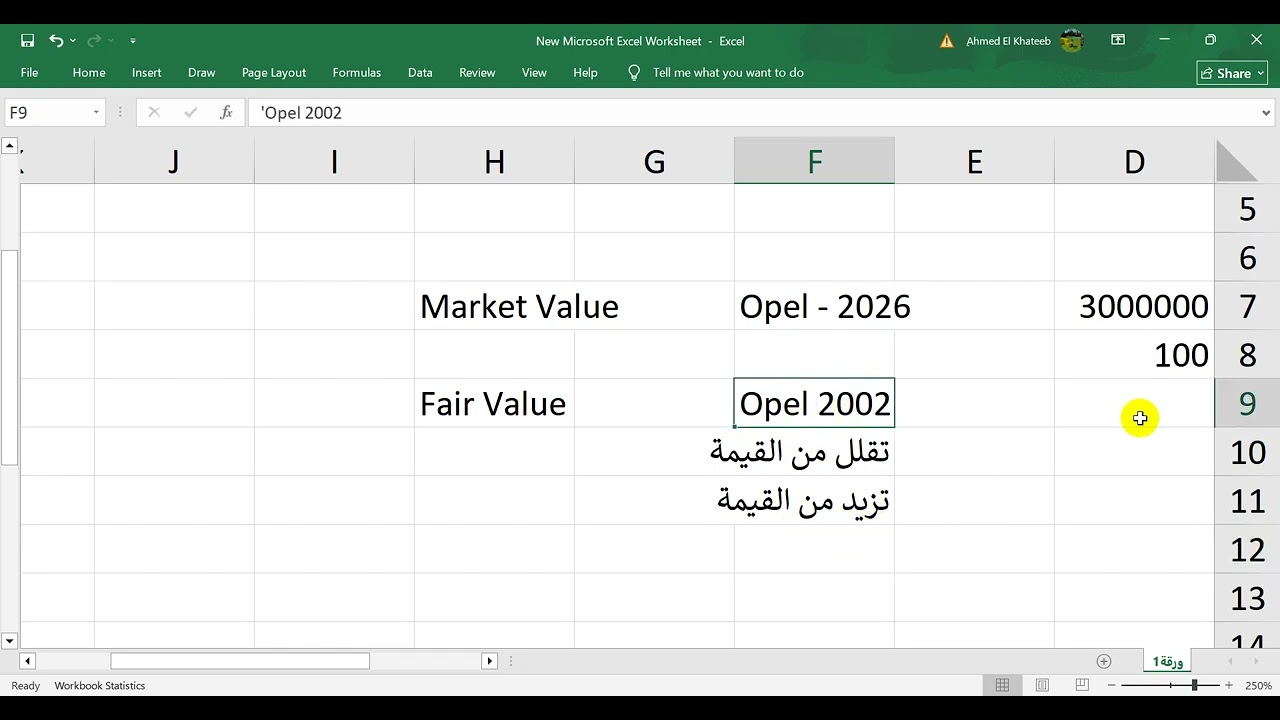Select row 12 header
Viewport: 1280px width, 720px height.
pyautogui.click(x=1247, y=550)
